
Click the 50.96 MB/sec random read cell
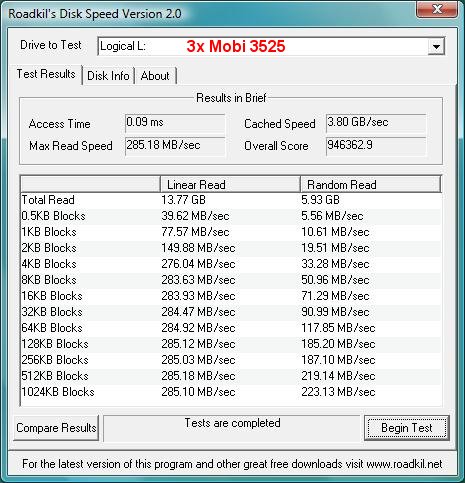click(x=335, y=280)
